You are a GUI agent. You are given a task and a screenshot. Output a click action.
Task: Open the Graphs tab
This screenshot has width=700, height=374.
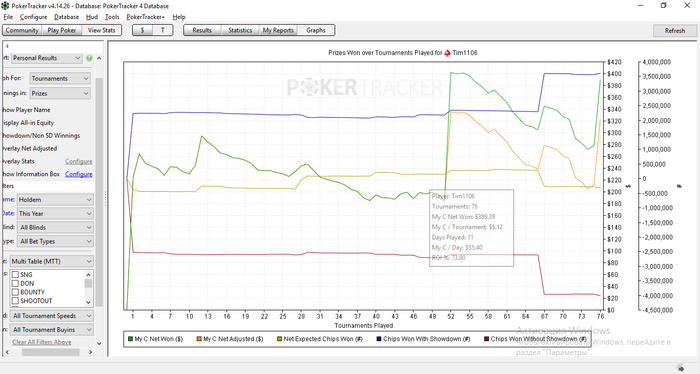pos(316,30)
